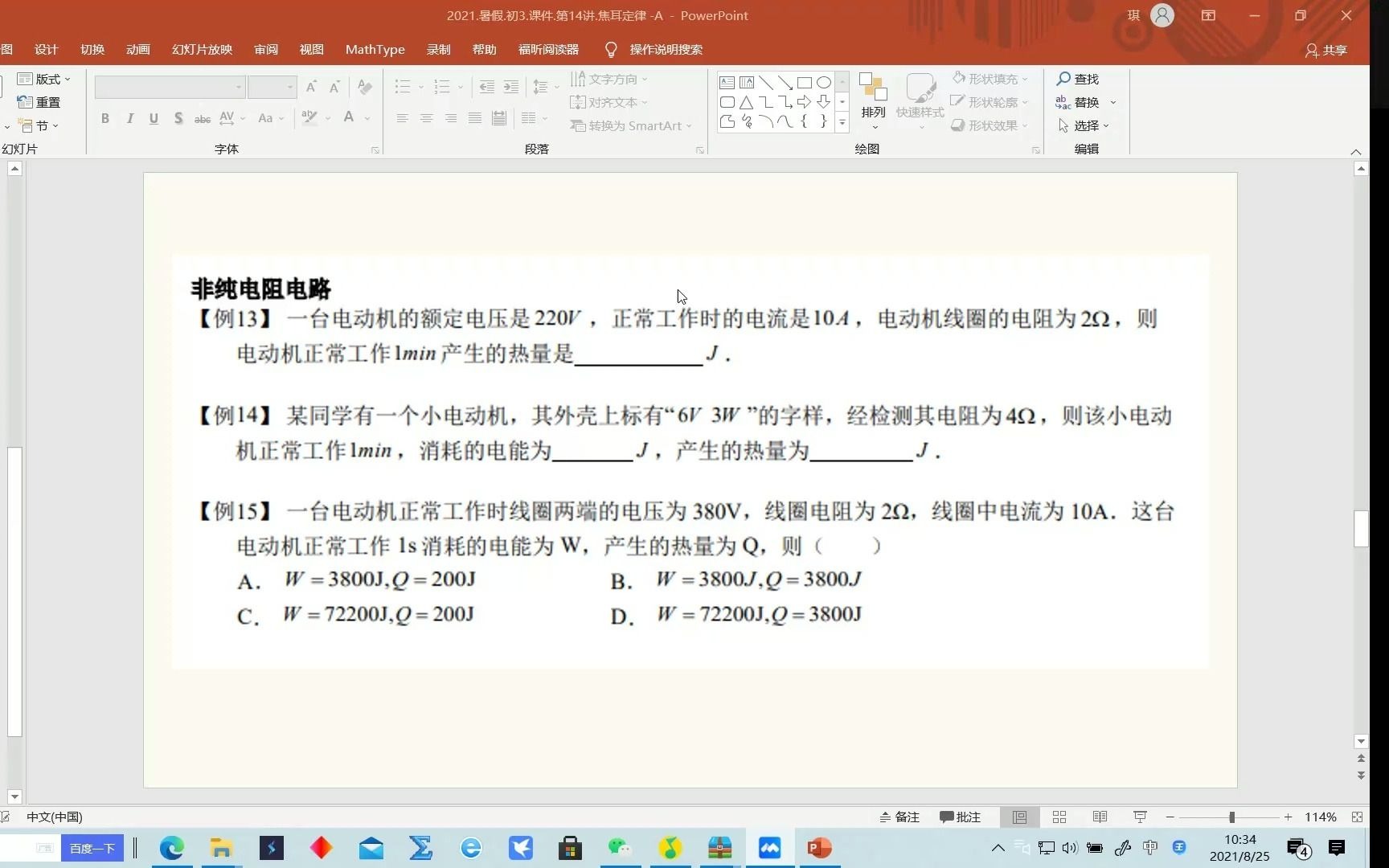Align text left
Screen dimensions: 1389x868
pos(403,118)
